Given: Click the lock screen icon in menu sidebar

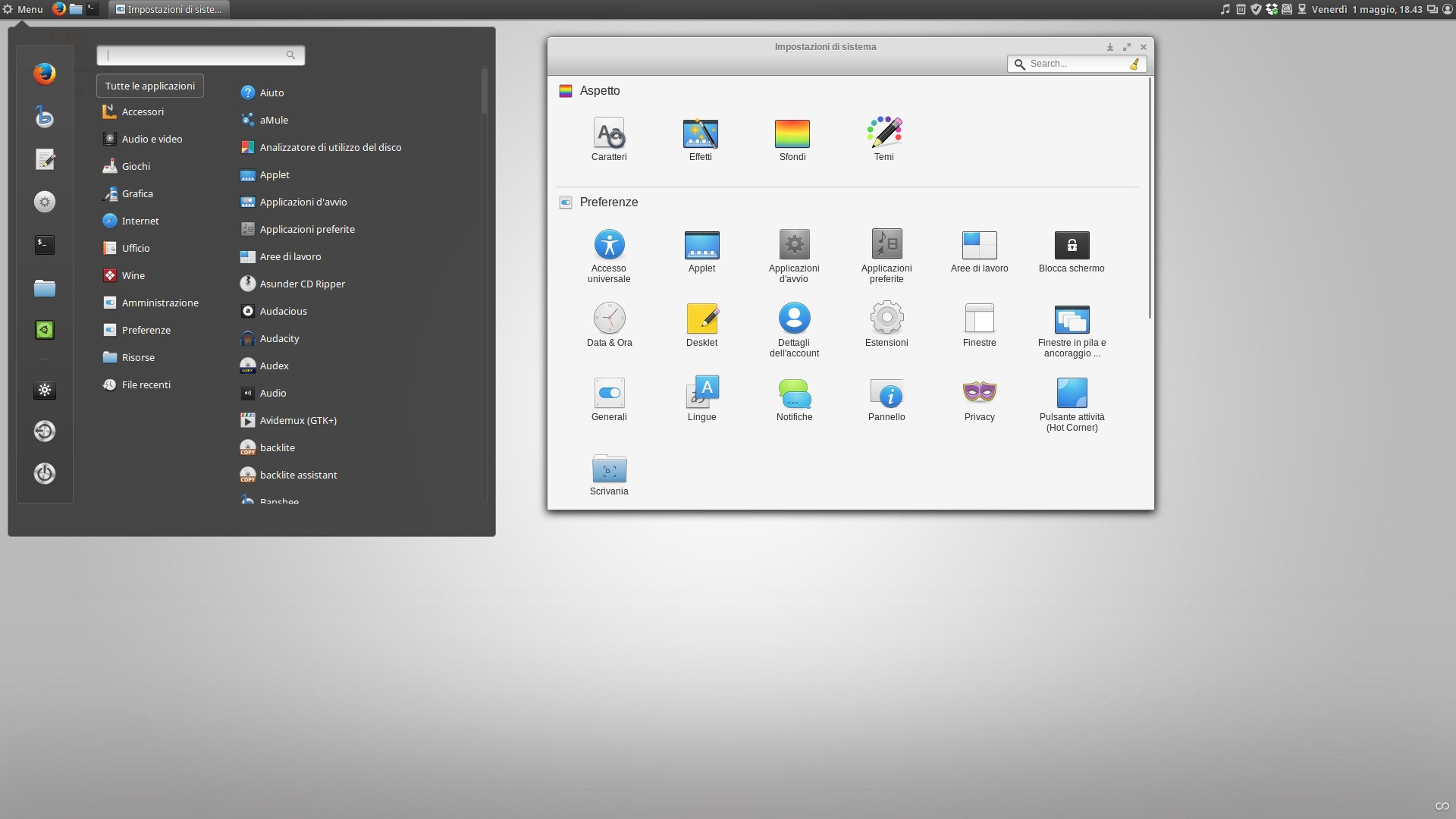Looking at the screenshot, I should tap(45, 390).
